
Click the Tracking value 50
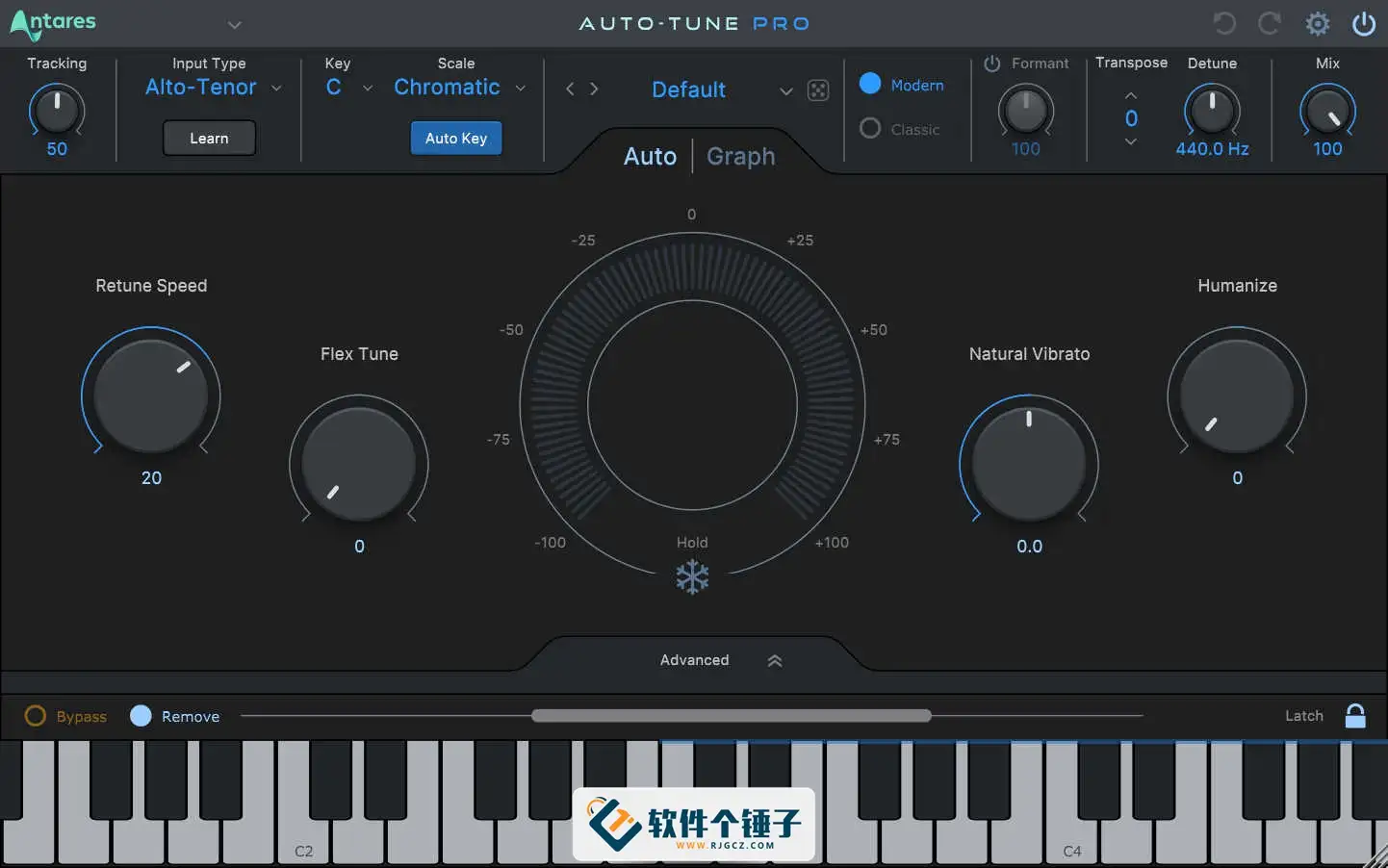click(x=57, y=149)
